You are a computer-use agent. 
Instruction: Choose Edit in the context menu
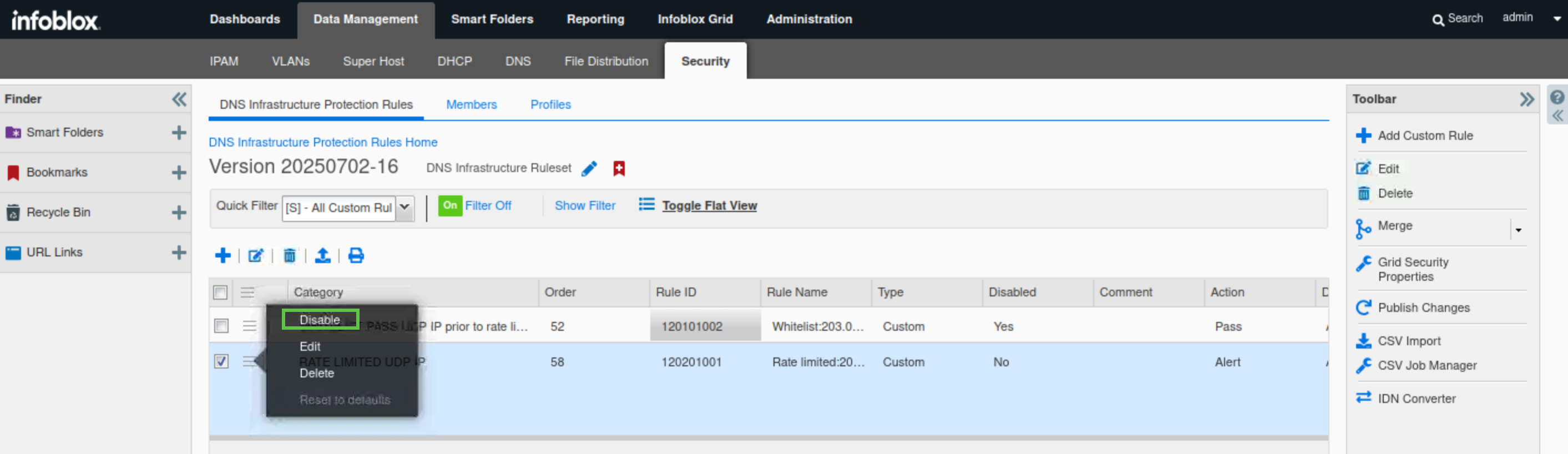click(310, 347)
